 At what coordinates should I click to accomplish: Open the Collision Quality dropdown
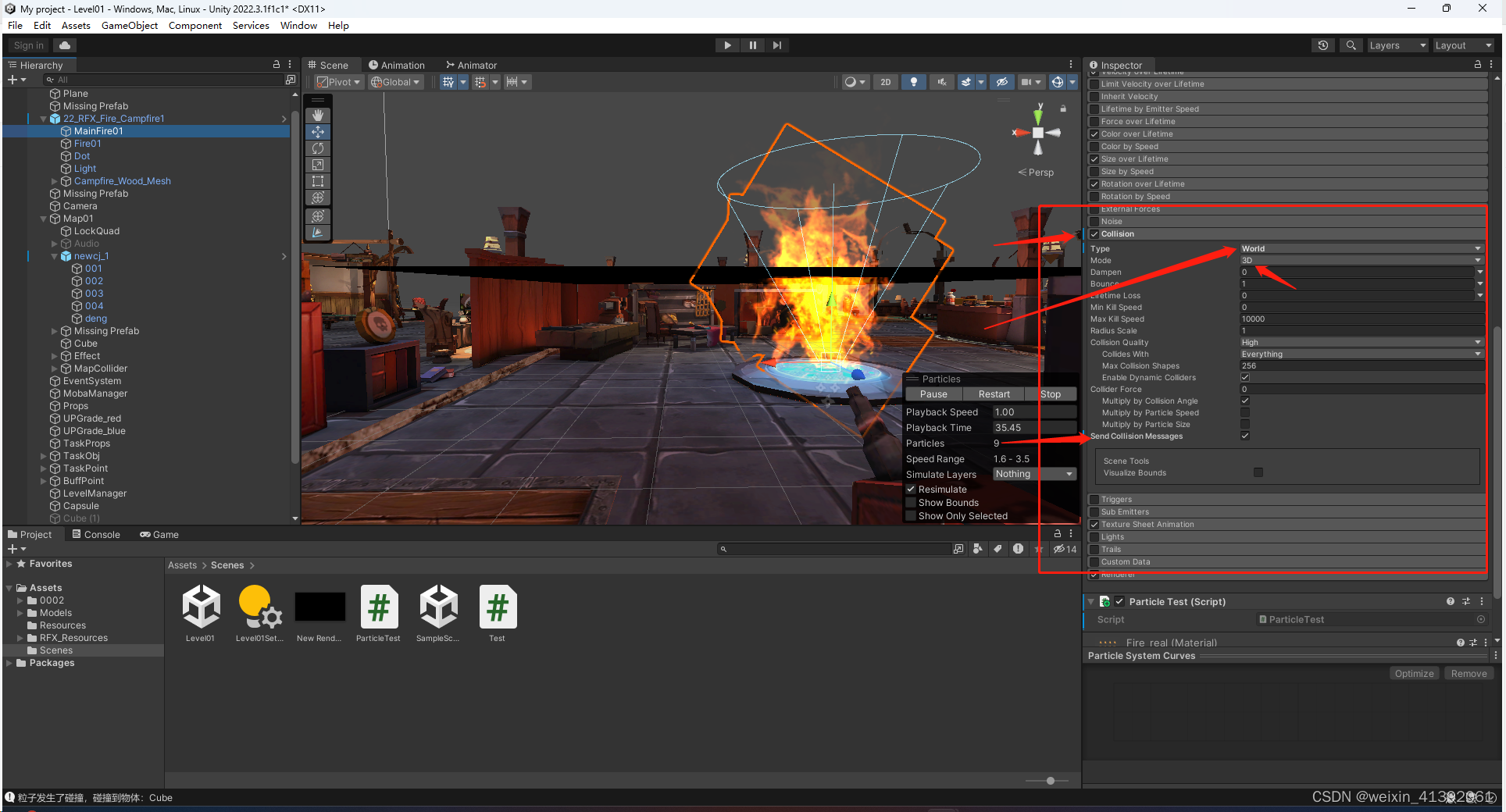pyautogui.click(x=1361, y=343)
